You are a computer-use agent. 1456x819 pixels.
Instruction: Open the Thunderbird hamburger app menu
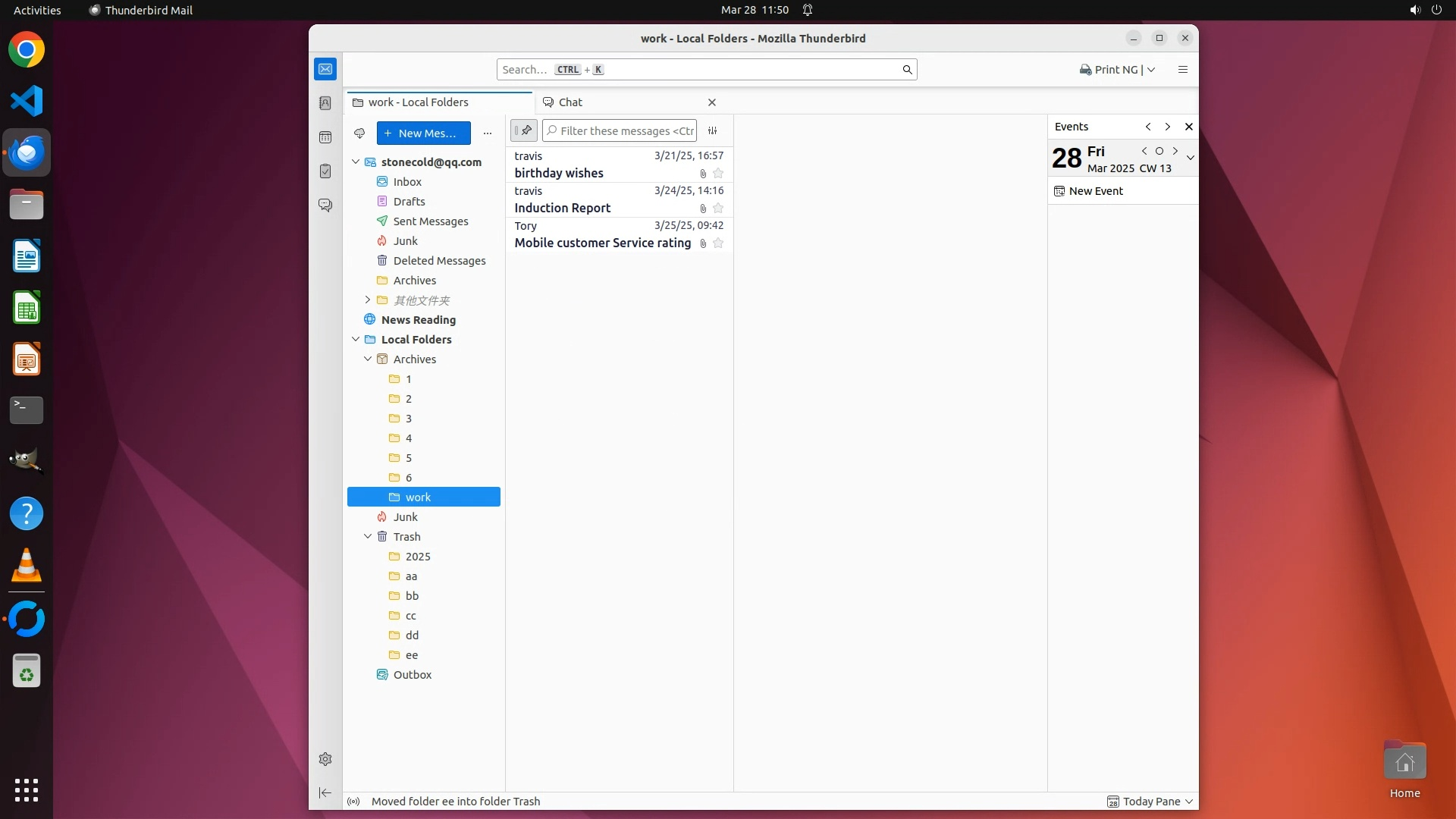(1182, 70)
